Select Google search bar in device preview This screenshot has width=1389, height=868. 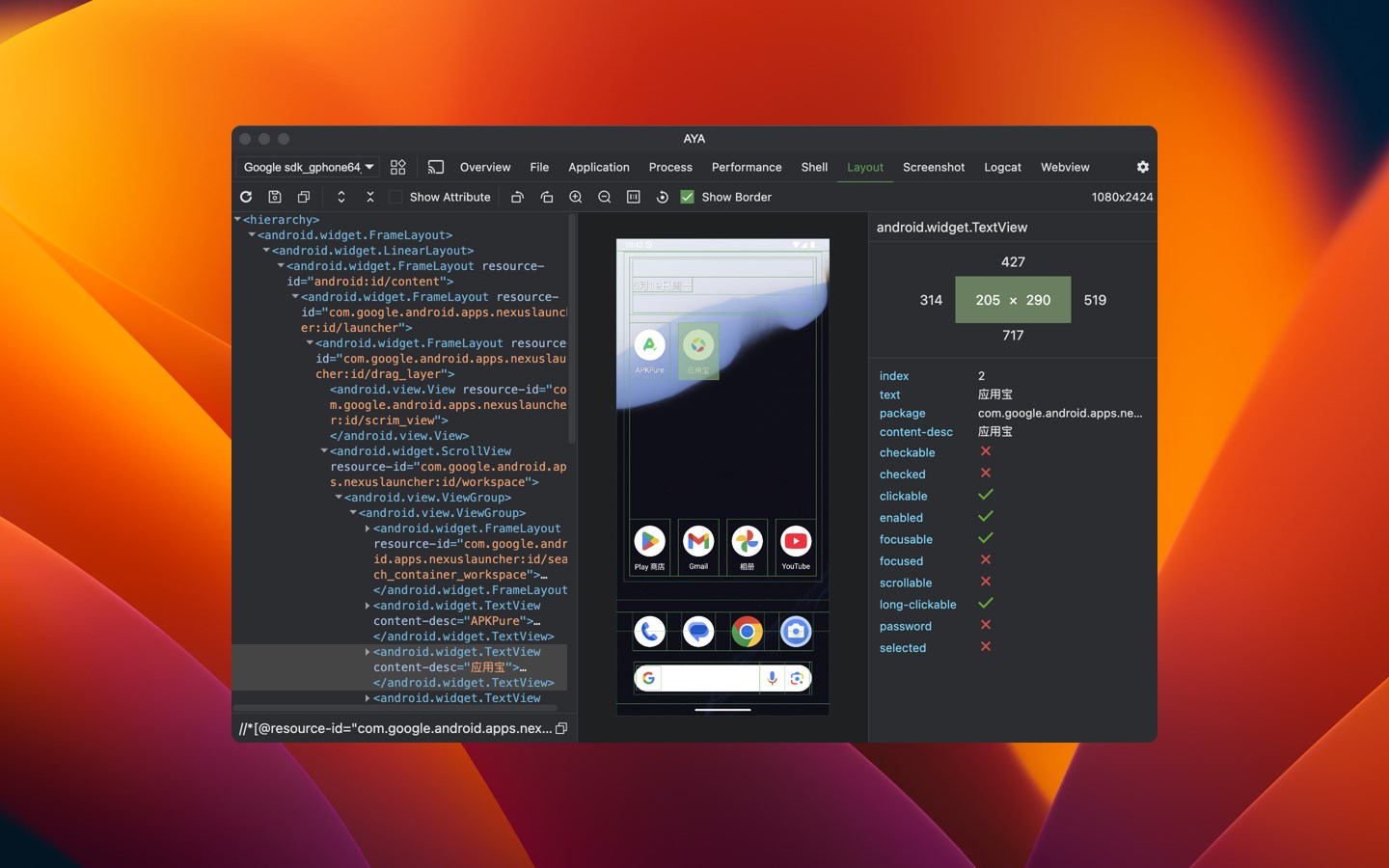tap(722, 679)
